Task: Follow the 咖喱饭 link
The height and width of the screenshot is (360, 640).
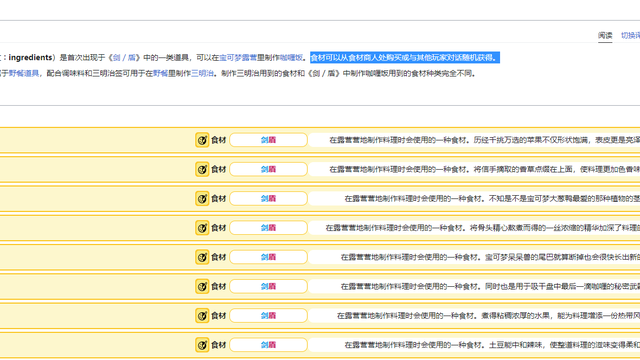Action: (x=291, y=58)
